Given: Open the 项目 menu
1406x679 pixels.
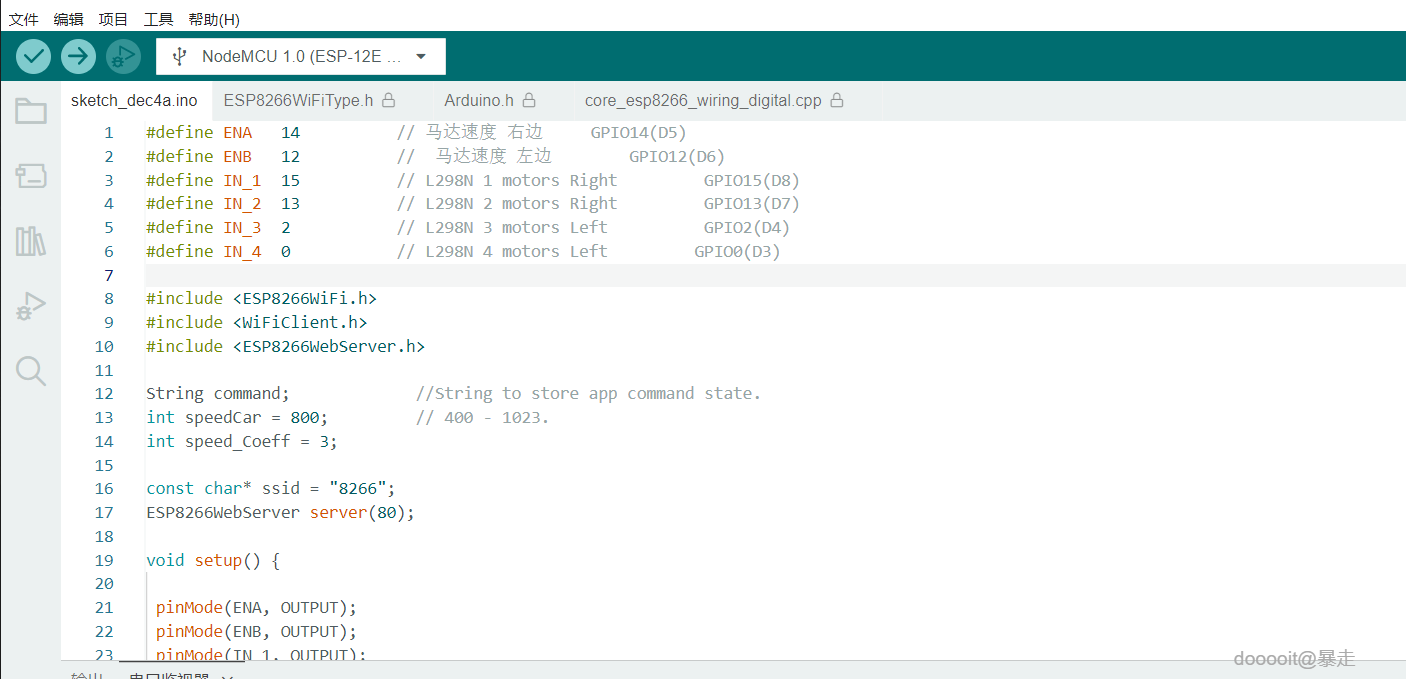Looking at the screenshot, I should coord(114,19).
